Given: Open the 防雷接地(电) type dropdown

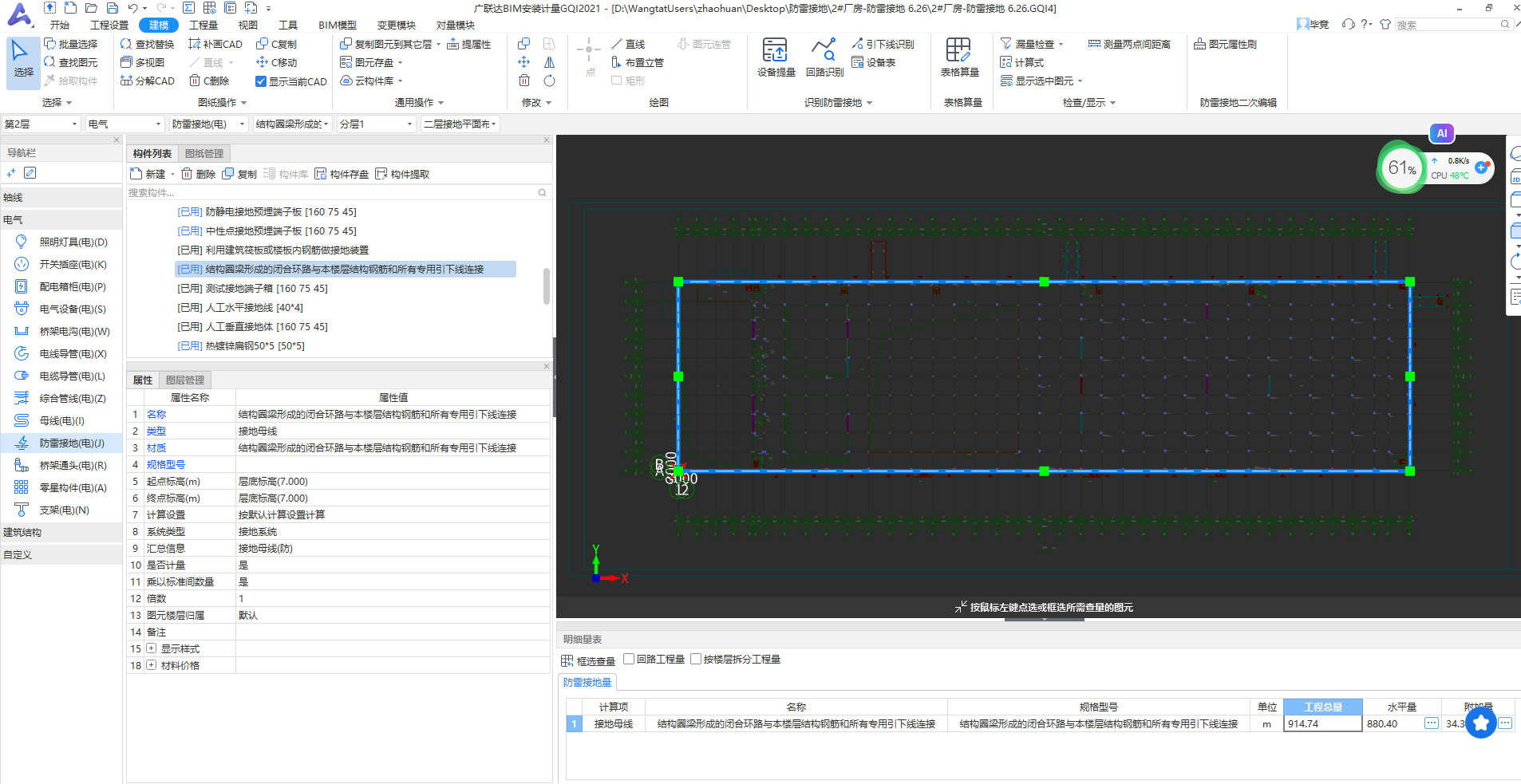Looking at the screenshot, I should tap(208, 124).
